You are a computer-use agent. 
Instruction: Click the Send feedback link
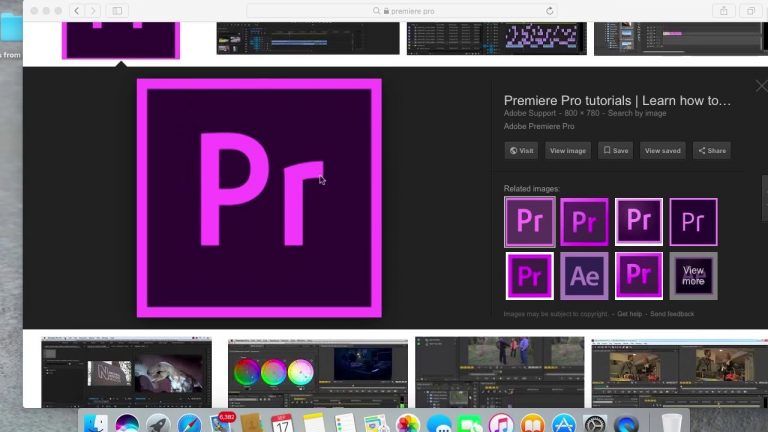672,314
